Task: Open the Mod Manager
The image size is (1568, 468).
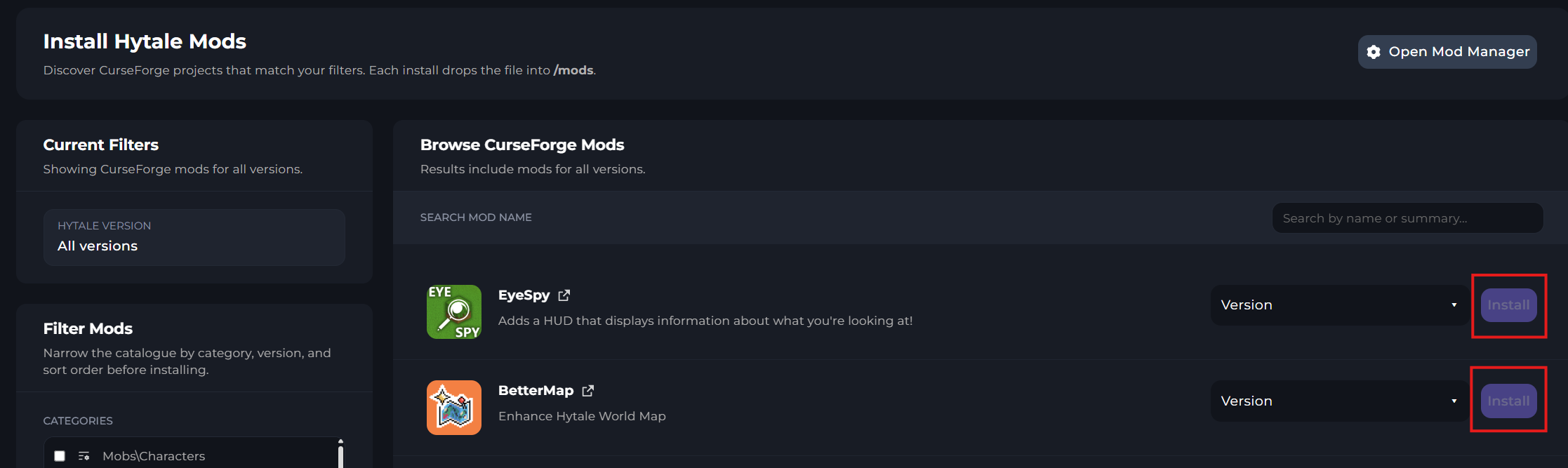Action: pyautogui.click(x=1447, y=52)
